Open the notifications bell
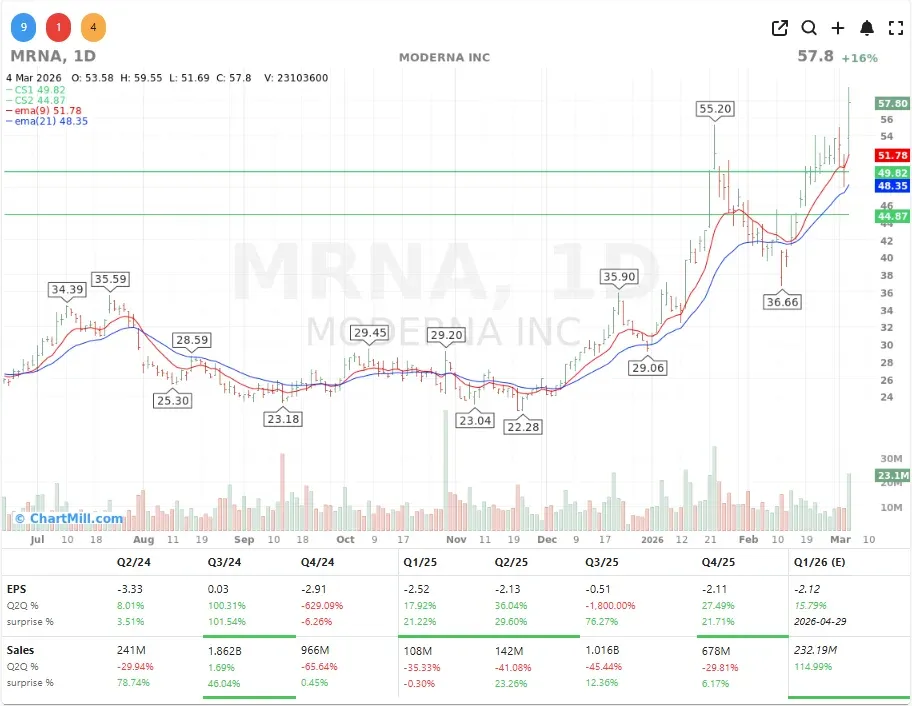The height and width of the screenshot is (706, 912). coord(868,28)
